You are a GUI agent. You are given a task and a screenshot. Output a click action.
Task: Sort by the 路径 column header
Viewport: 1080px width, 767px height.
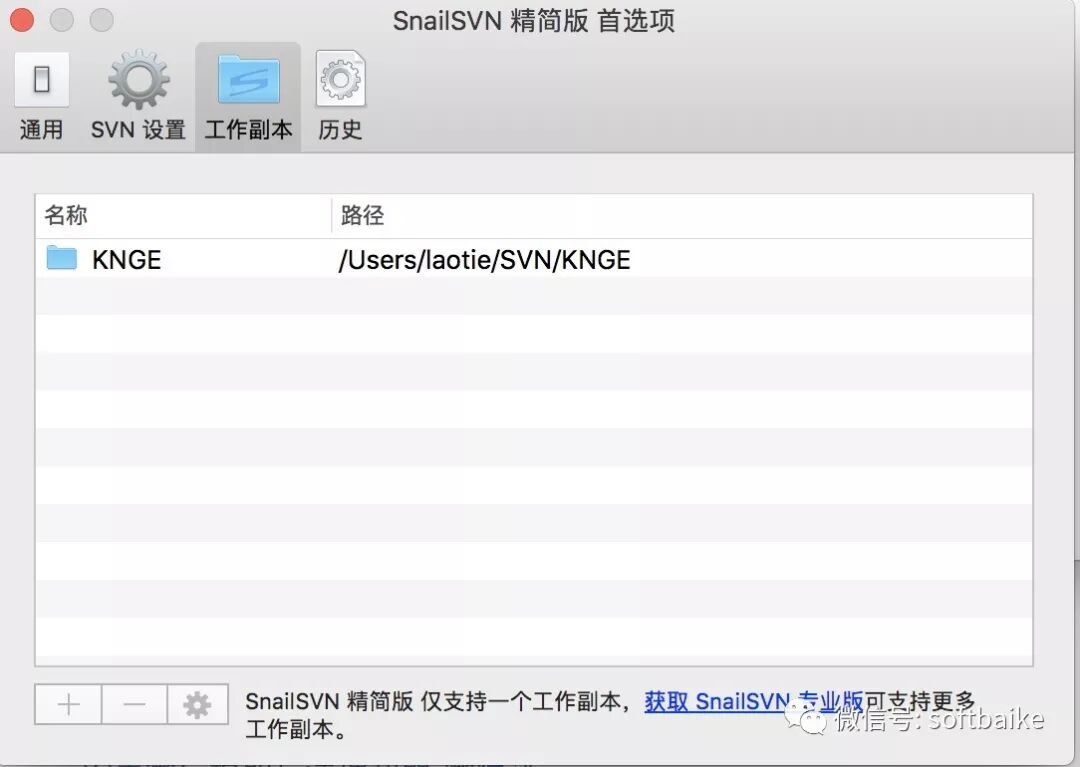[682, 216]
